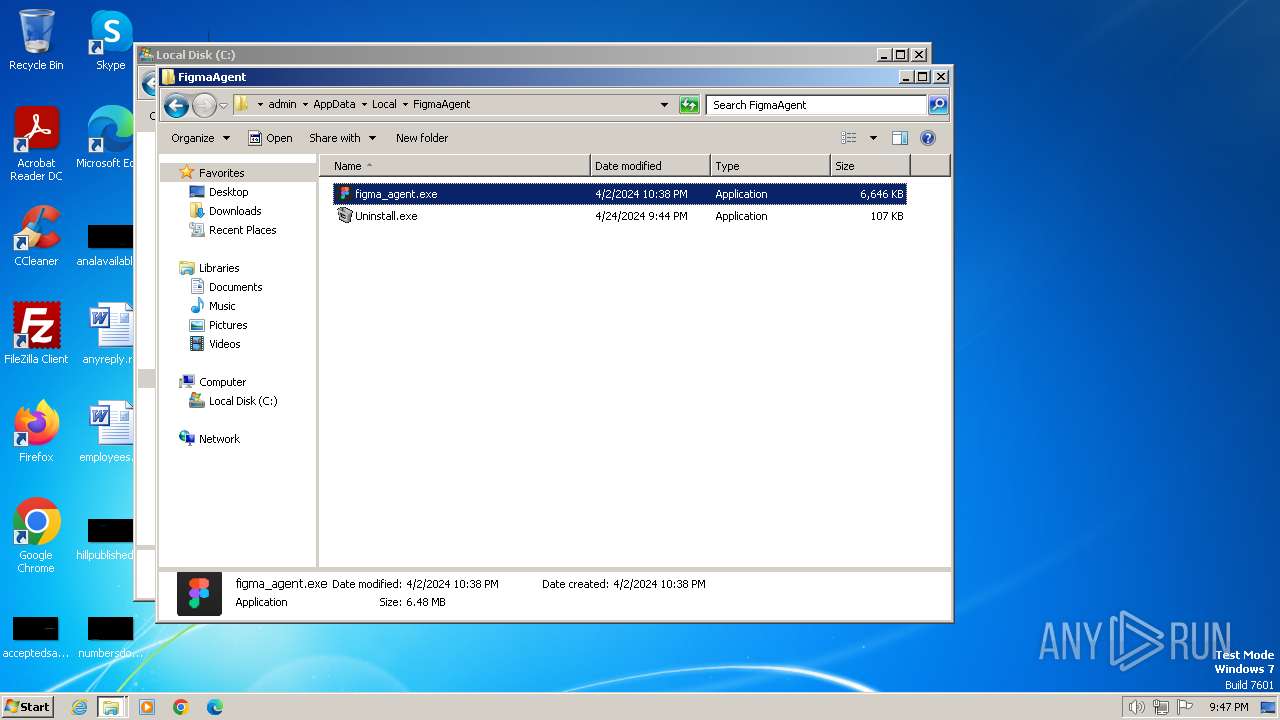Sort by Size column header

click(870, 166)
